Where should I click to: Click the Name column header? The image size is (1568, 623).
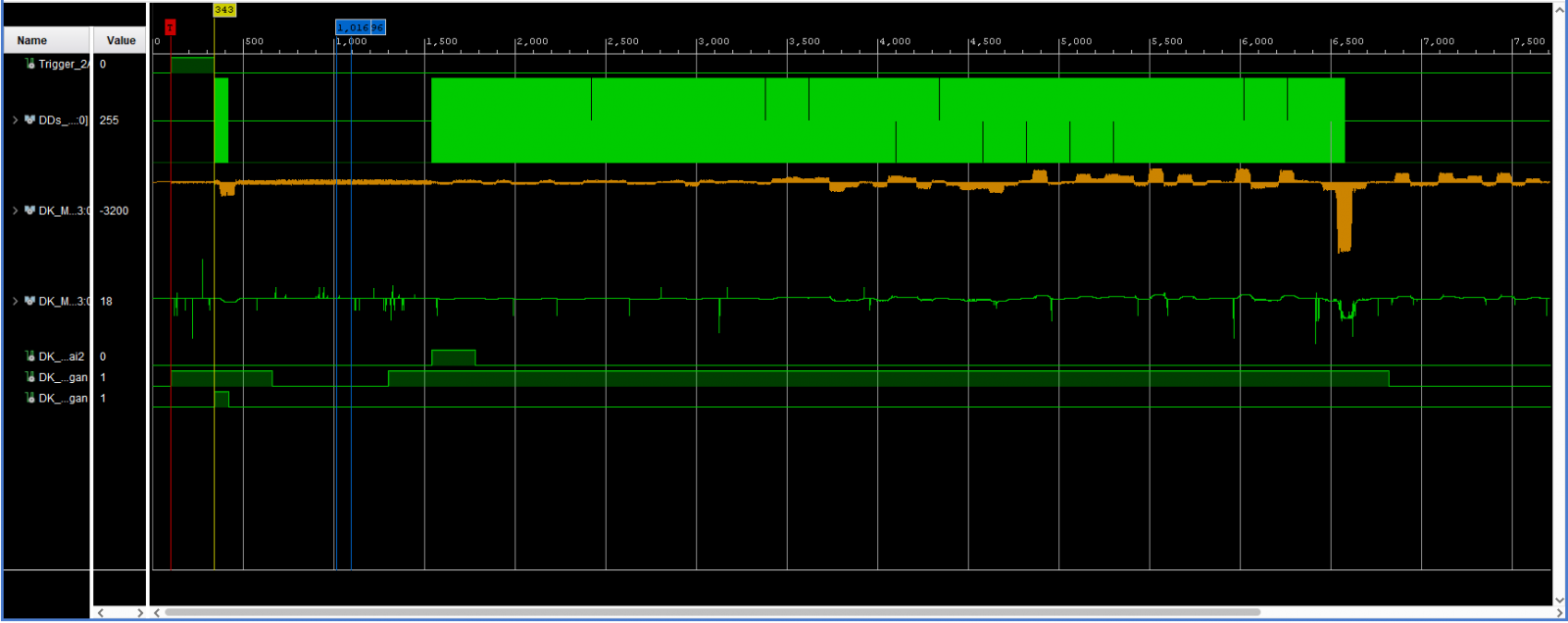pyautogui.click(x=32, y=40)
